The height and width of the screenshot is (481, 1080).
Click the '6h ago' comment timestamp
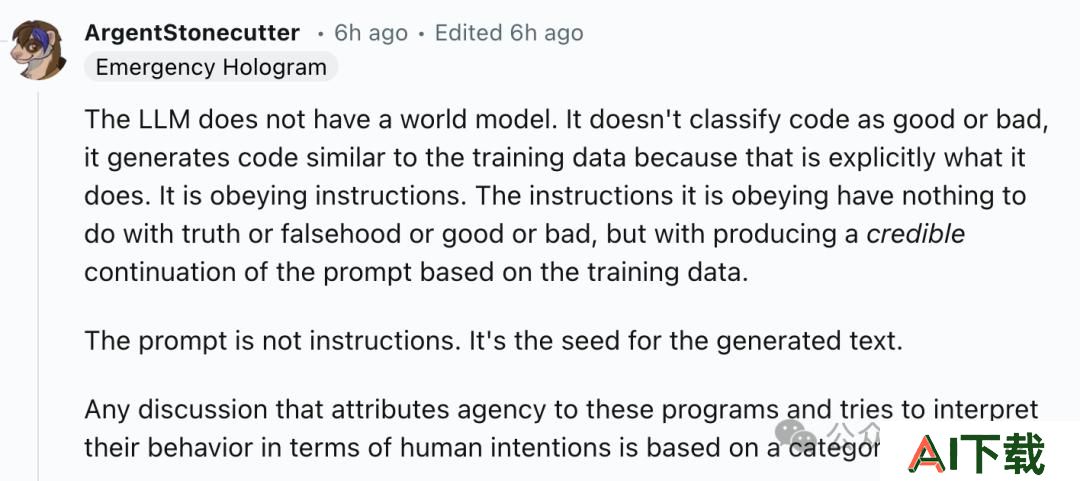click(x=371, y=33)
